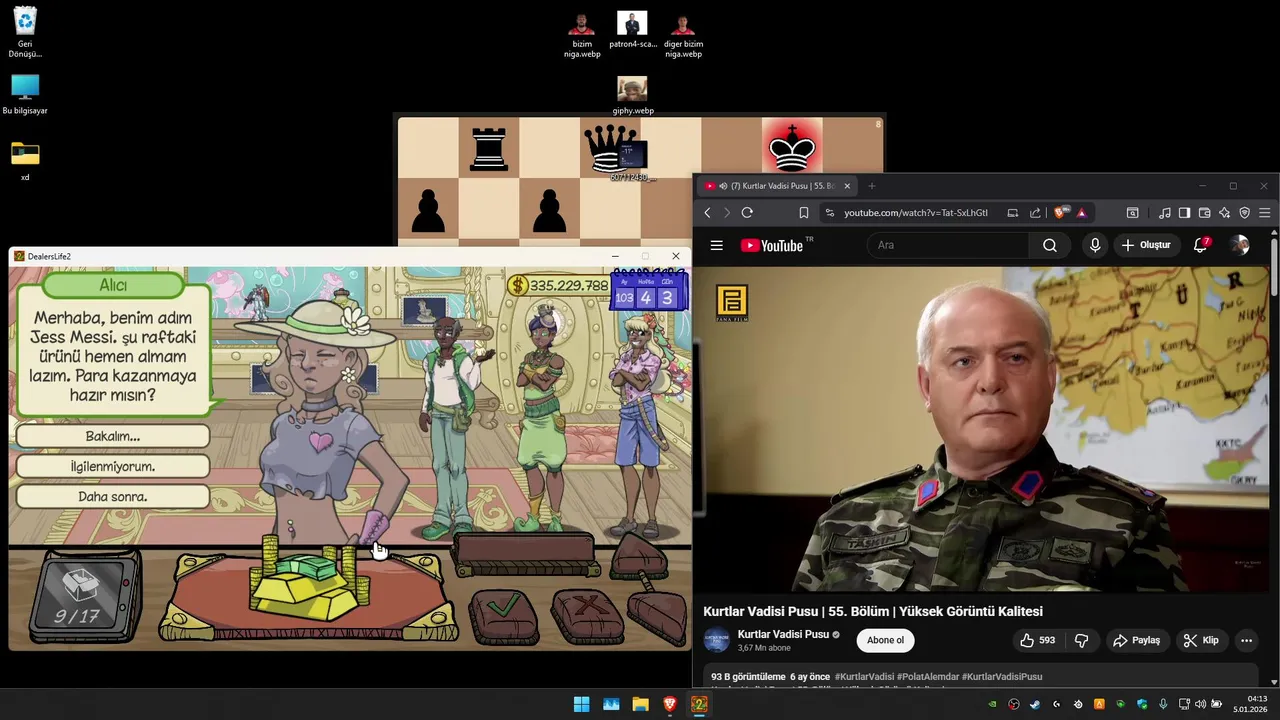1280x720 pixels.
Task: Open site settings icon in address bar
Action: coord(829,213)
